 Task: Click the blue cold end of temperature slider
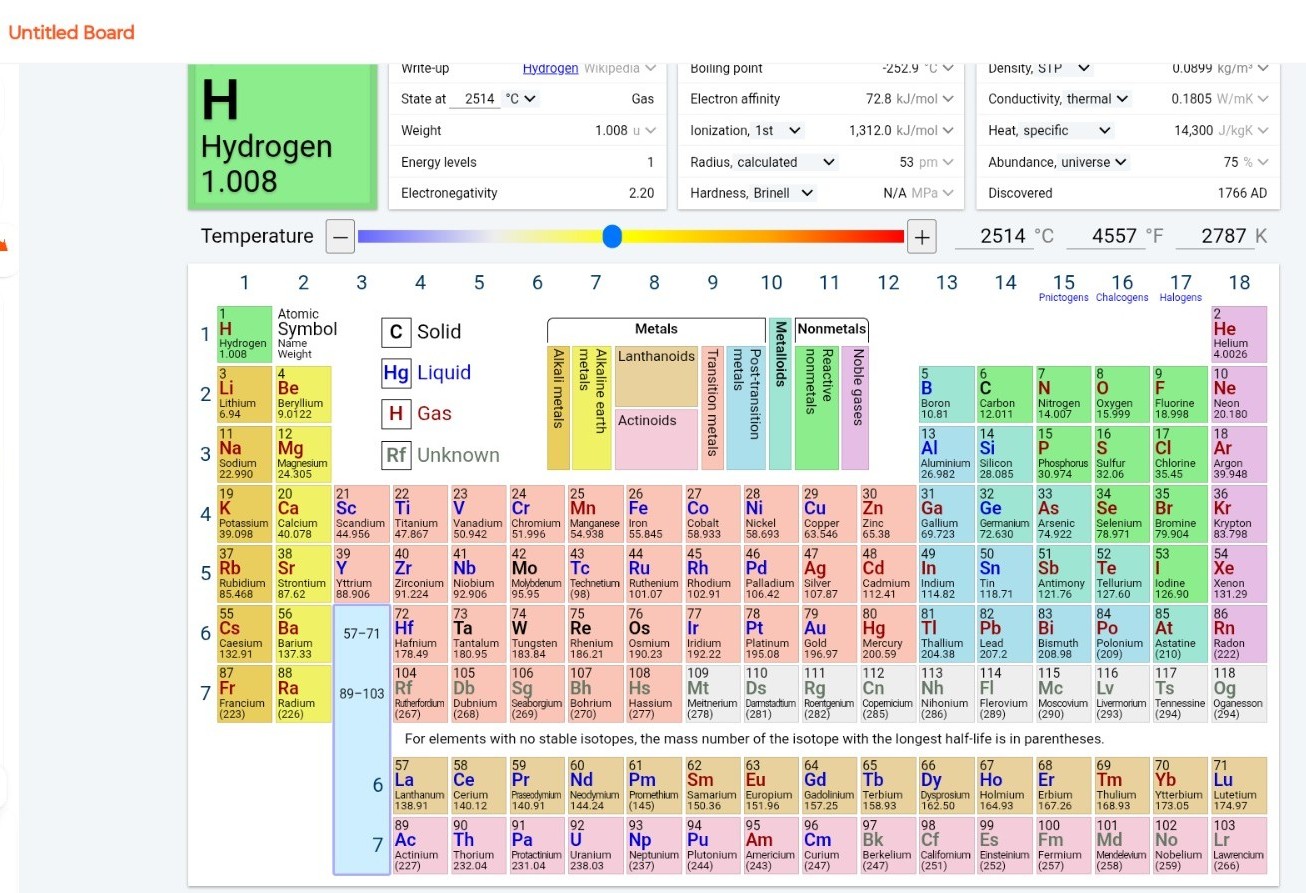click(364, 236)
